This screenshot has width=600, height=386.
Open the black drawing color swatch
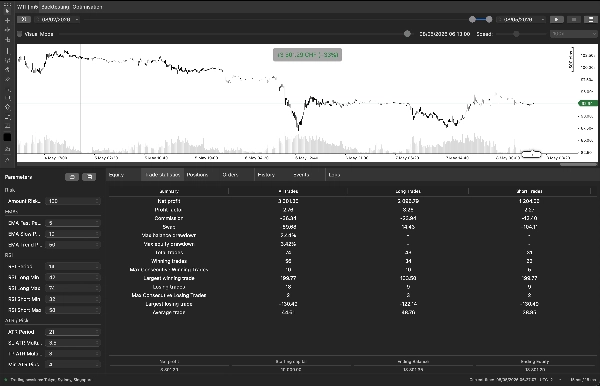(x=7, y=137)
